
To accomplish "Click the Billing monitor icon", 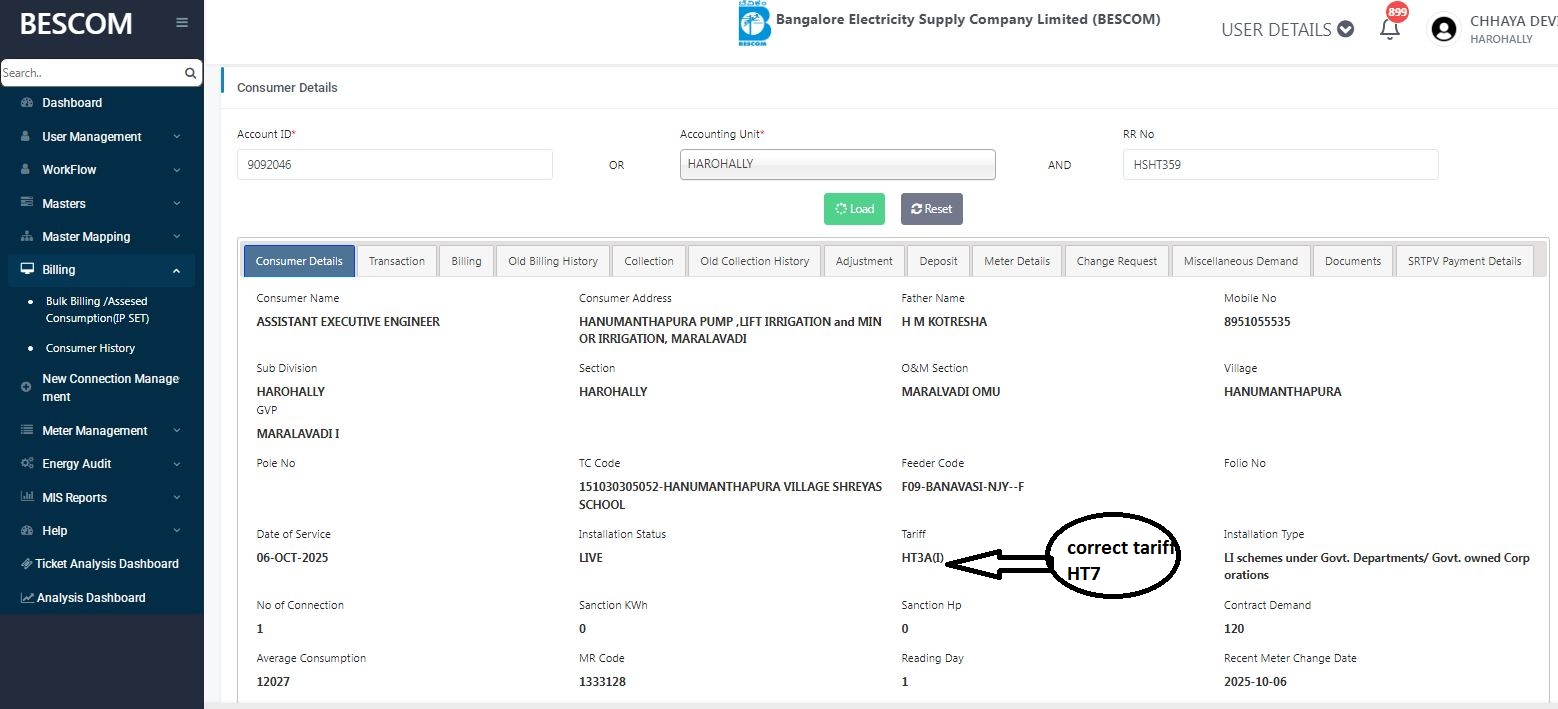I will [x=27, y=270].
